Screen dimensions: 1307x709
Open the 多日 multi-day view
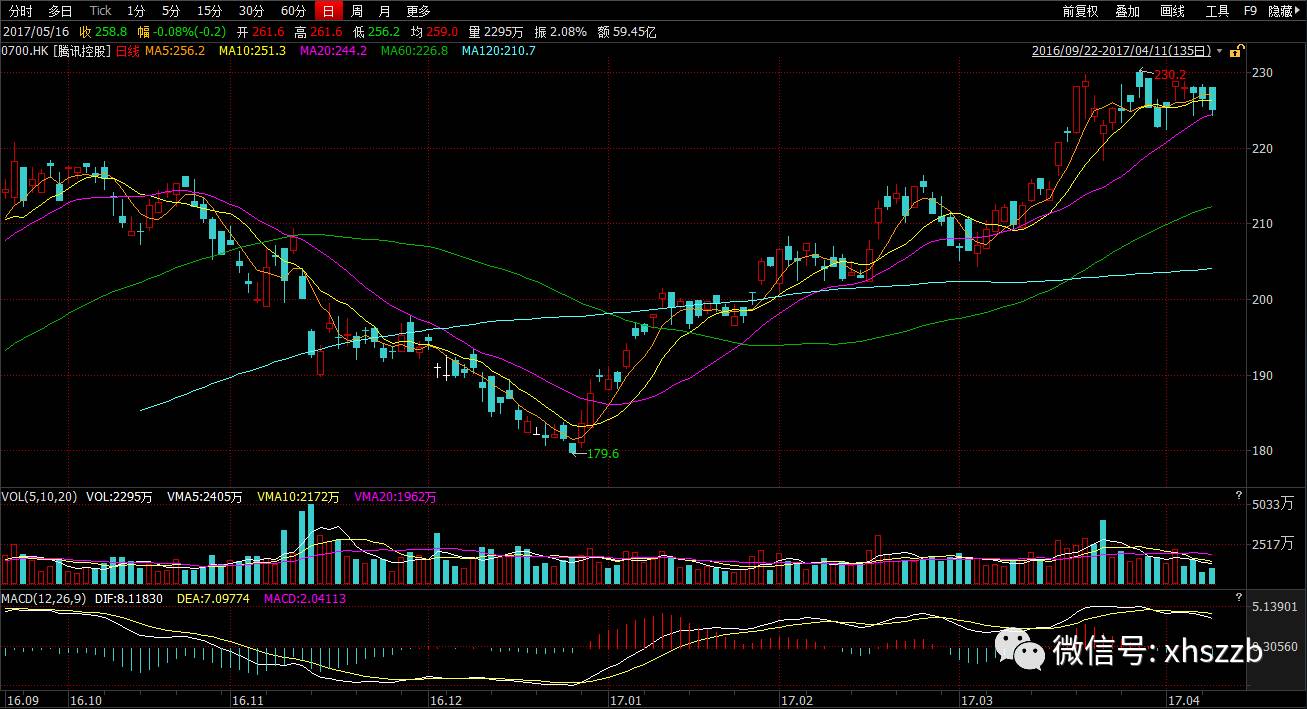coord(61,11)
